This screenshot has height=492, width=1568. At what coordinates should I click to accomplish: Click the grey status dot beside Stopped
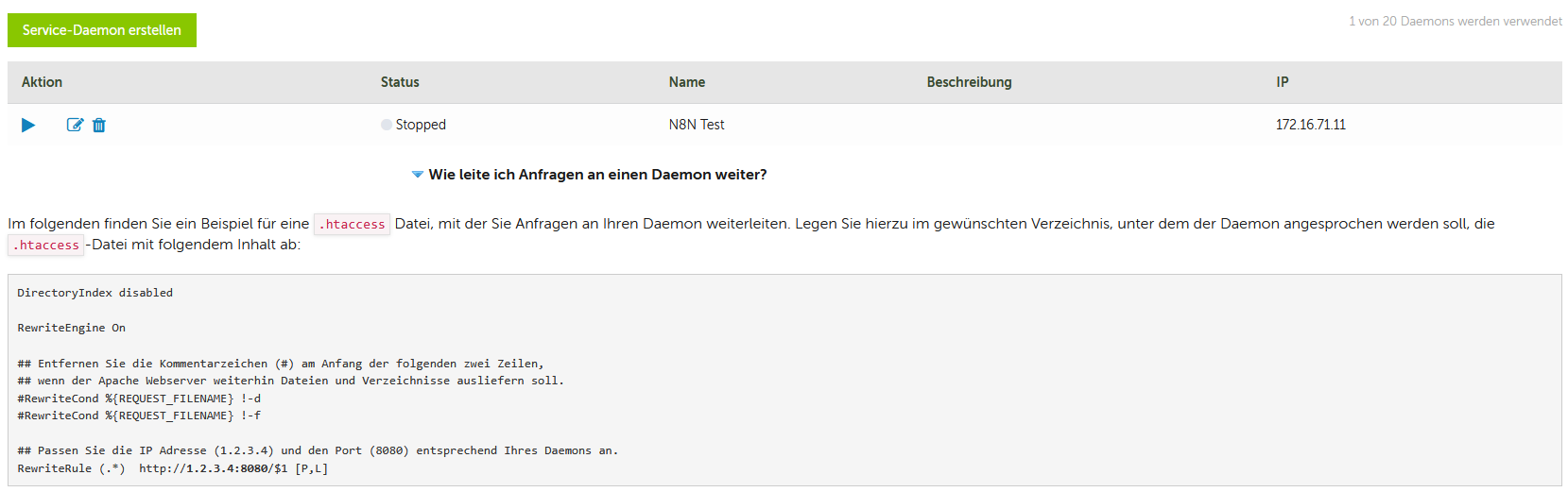[x=386, y=125]
